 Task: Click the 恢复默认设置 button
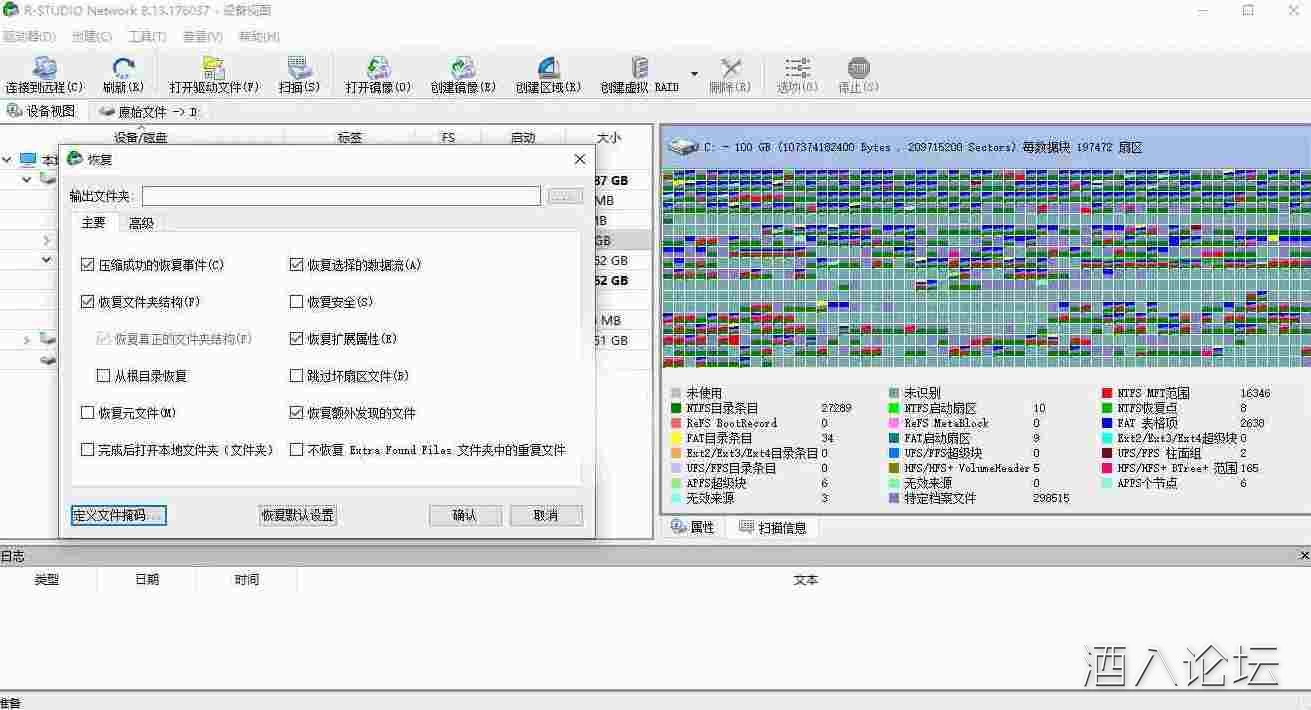coord(298,515)
